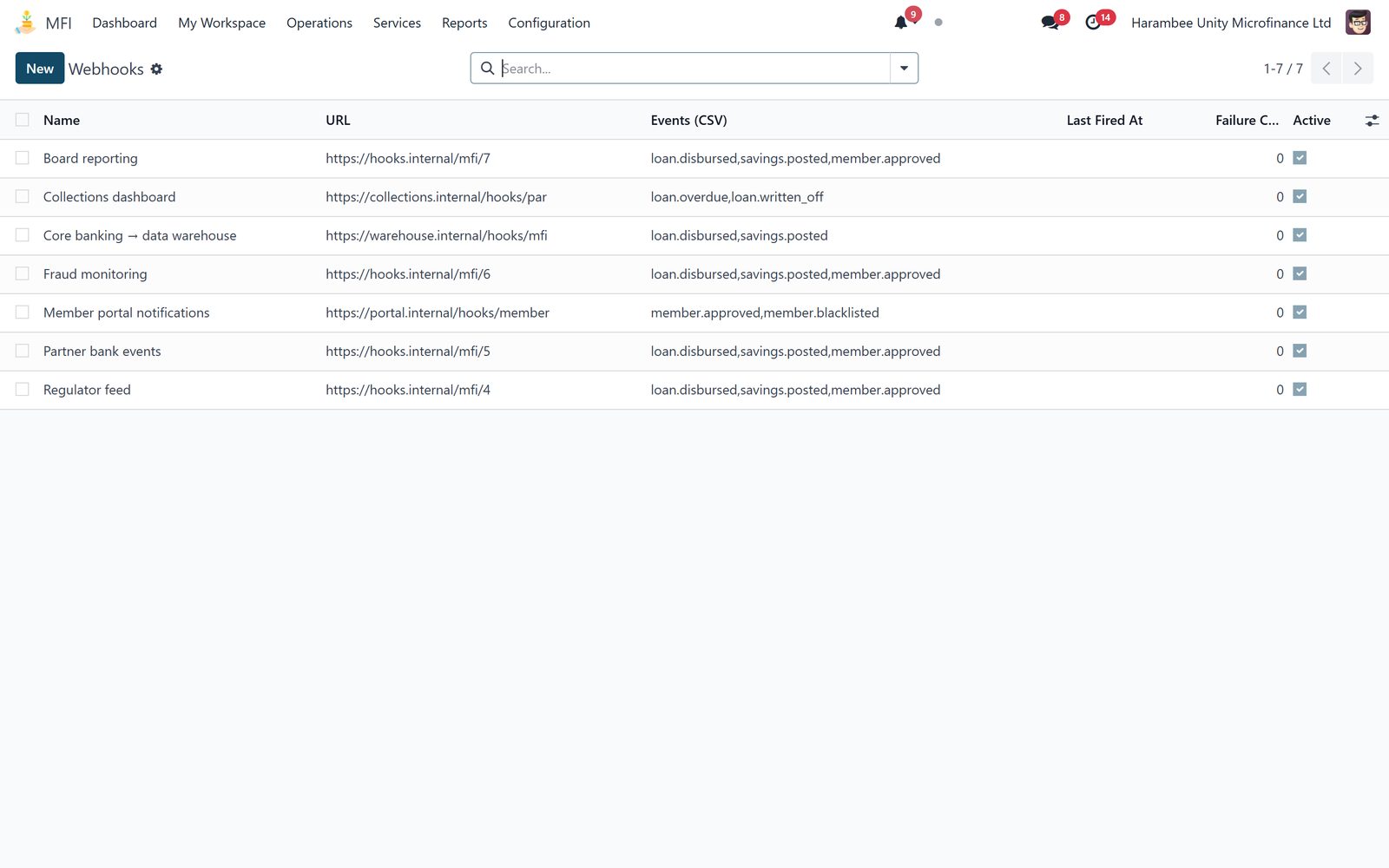
Task: Open the optional columns adjust icon
Action: 1372,121
